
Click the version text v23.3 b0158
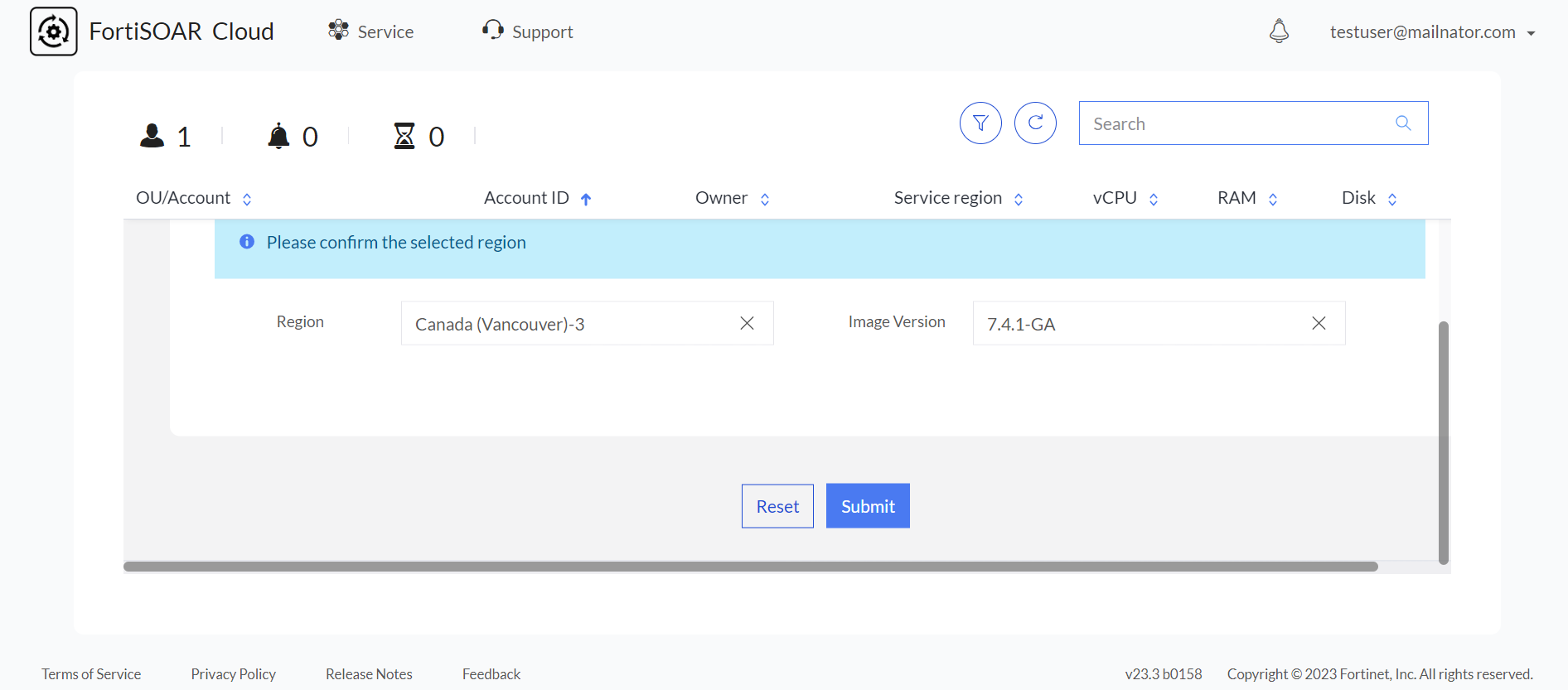pos(1164,674)
